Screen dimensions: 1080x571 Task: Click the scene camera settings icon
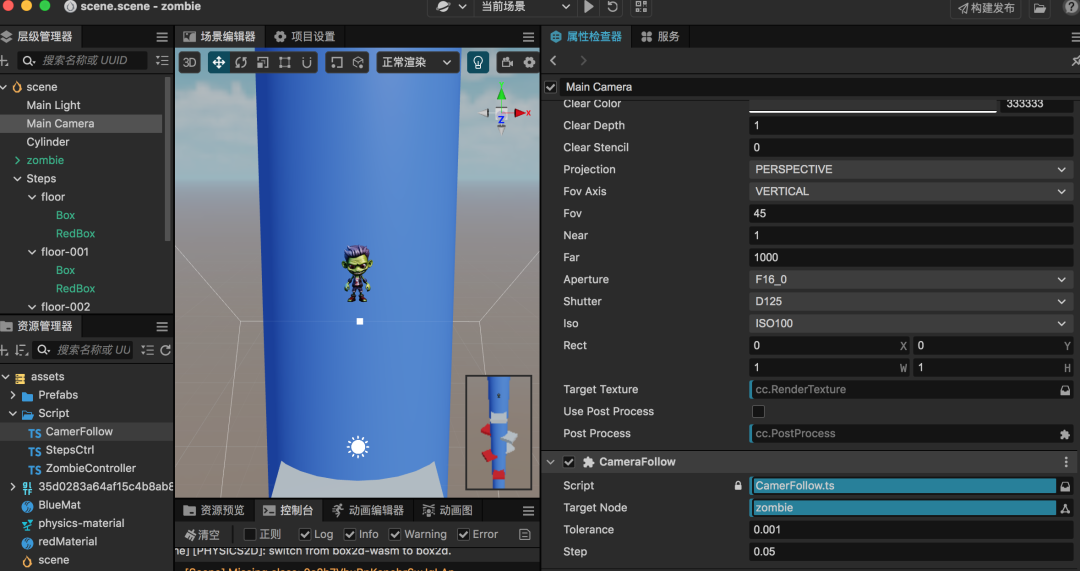pyautogui.click(x=508, y=63)
